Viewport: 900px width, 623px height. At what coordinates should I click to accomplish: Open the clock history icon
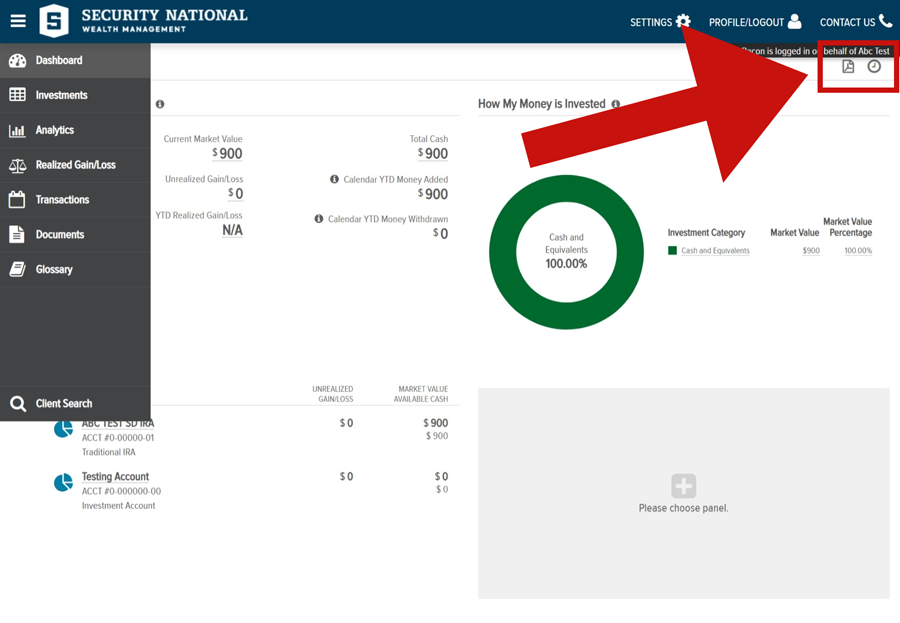point(874,67)
